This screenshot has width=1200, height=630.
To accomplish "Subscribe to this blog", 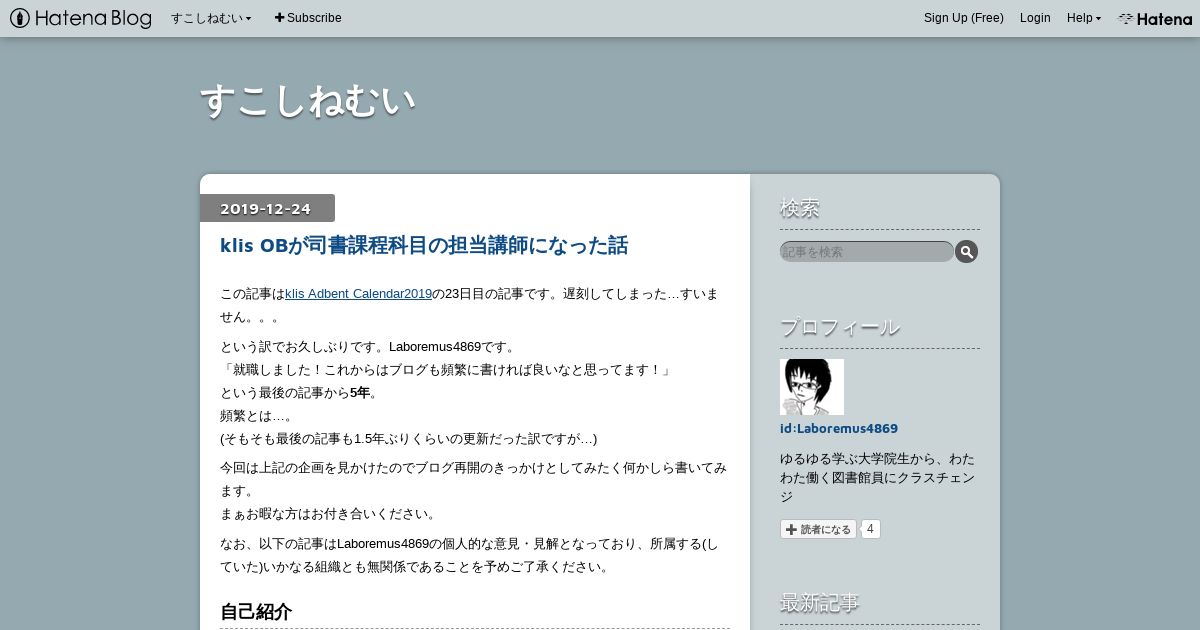I will [308, 18].
